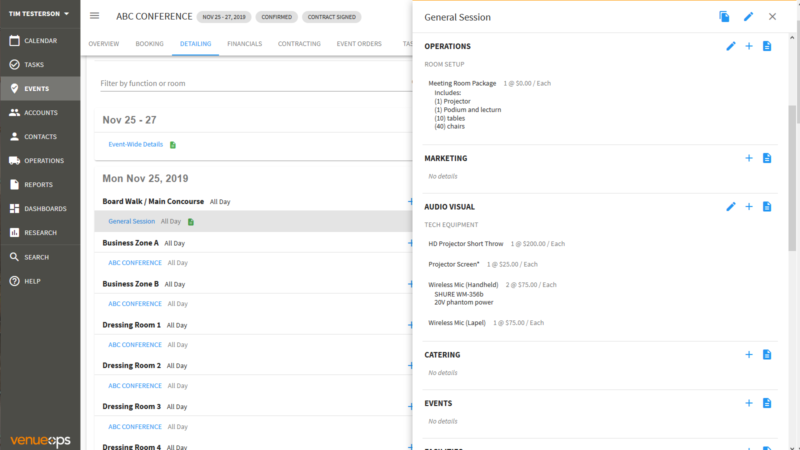Viewport: 800px width, 450px height.
Task: Open ABC CONFERENCE under Business Zone B
Action: click(x=135, y=304)
